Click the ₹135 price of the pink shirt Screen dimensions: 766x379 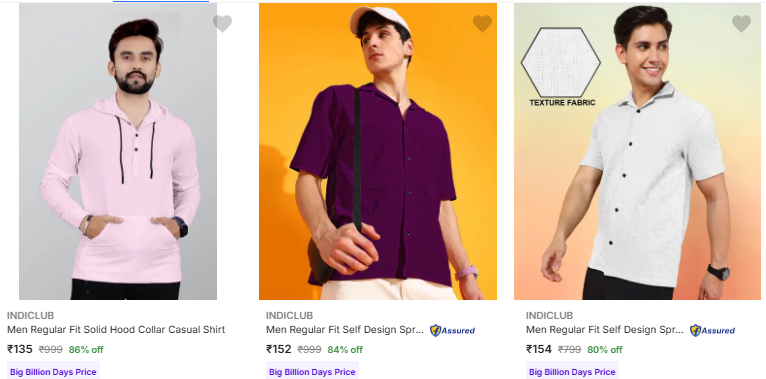(20, 349)
